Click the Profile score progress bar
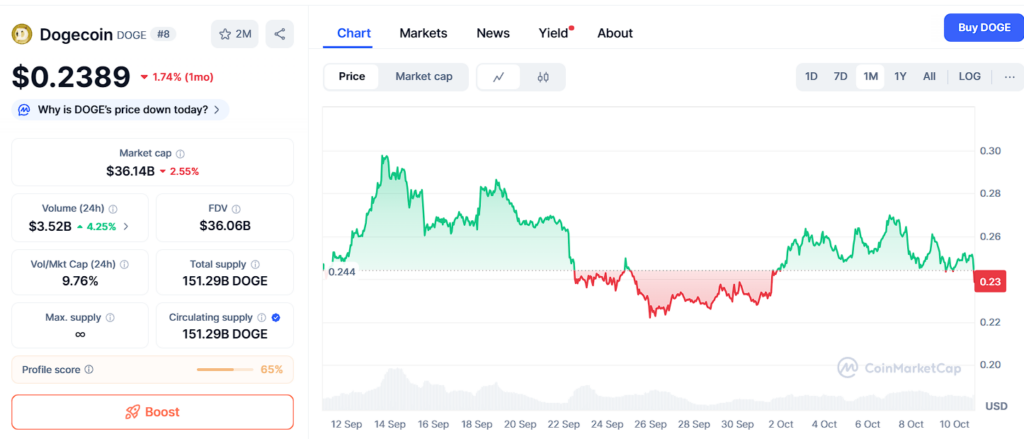This screenshot has width=1024, height=439. [x=225, y=370]
